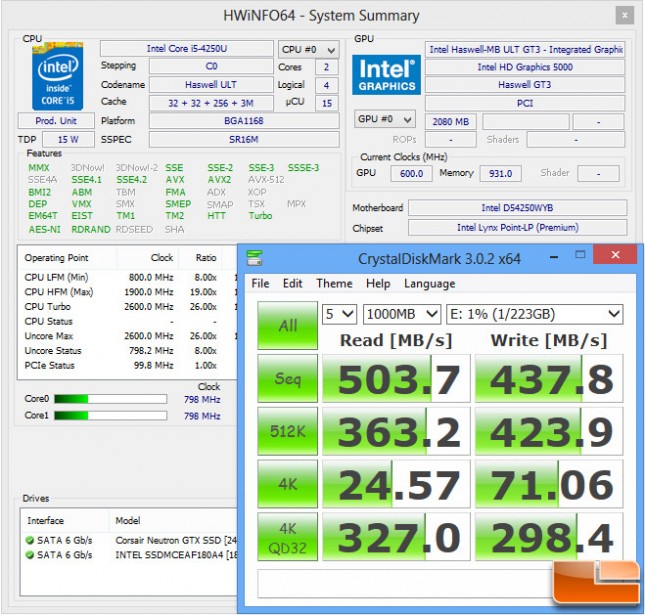The height and width of the screenshot is (615, 645).
Task: Click green status icon for INTEL SSDMCEAF180A4 drive
Action: click(30, 555)
